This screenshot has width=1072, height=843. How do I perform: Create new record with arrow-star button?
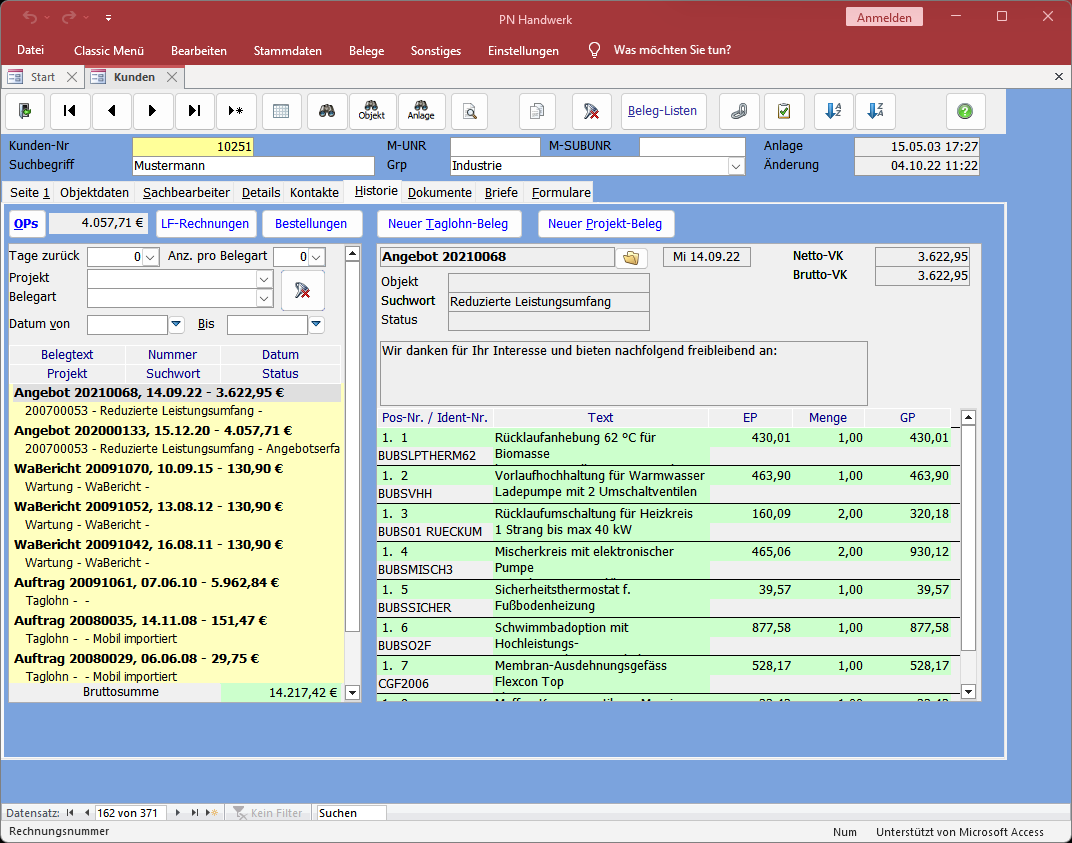coord(236,111)
